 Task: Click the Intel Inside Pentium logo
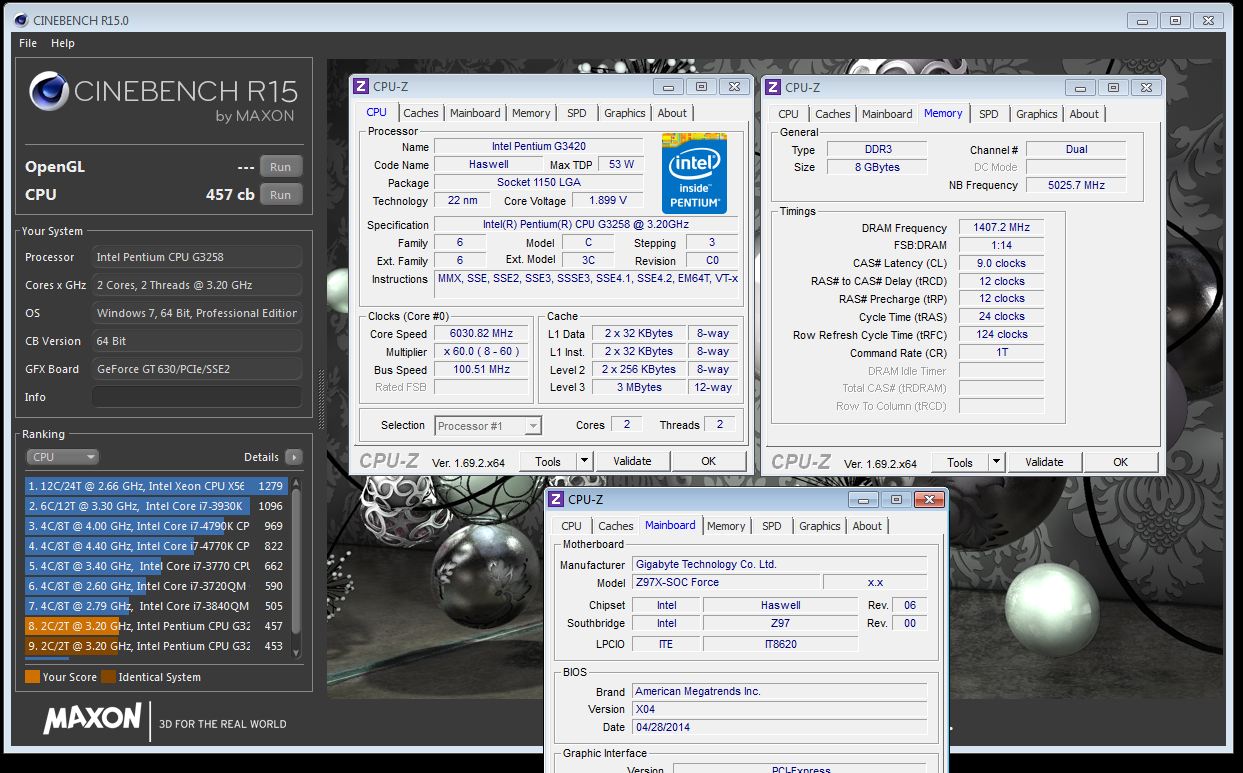pyautogui.click(x=694, y=174)
